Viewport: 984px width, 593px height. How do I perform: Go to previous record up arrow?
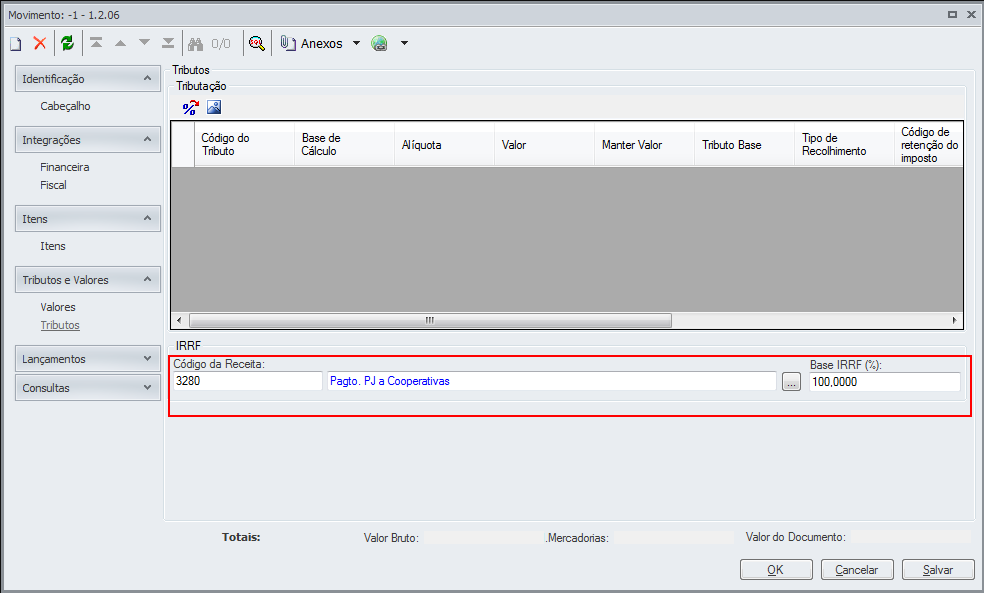120,43
